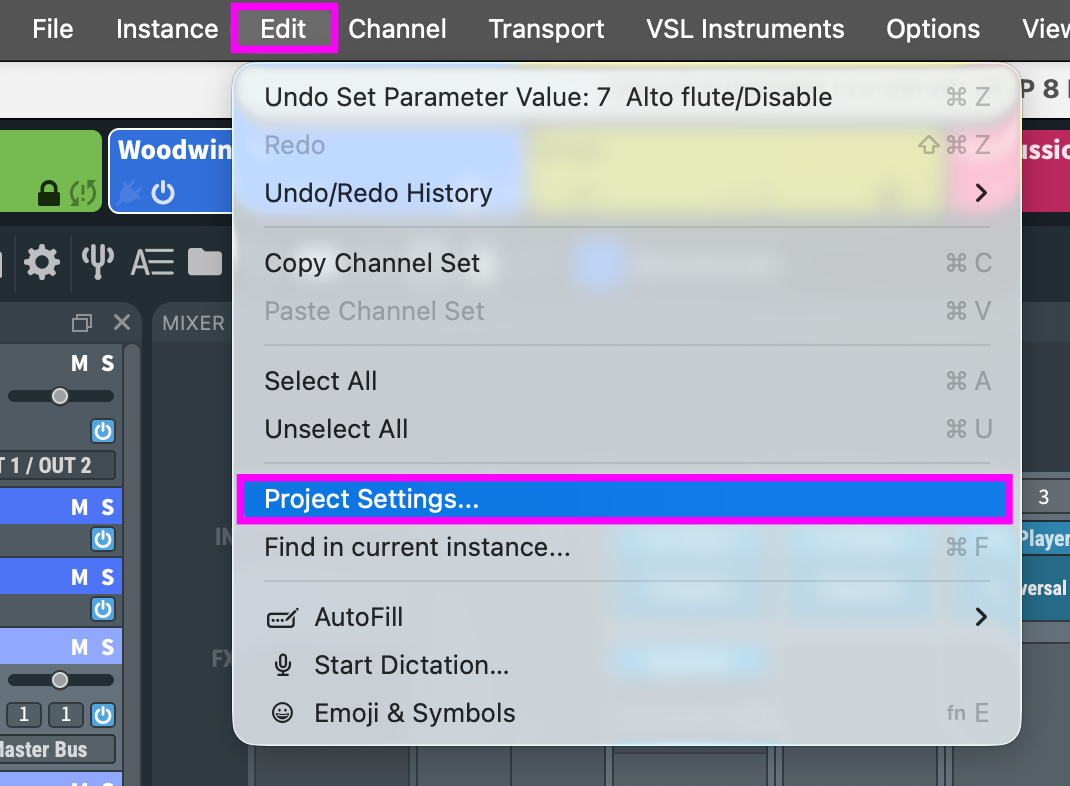Viewport: 1070px width, 786px height.
Task: Click the Master Bus output button
Action: pos(55,749)
